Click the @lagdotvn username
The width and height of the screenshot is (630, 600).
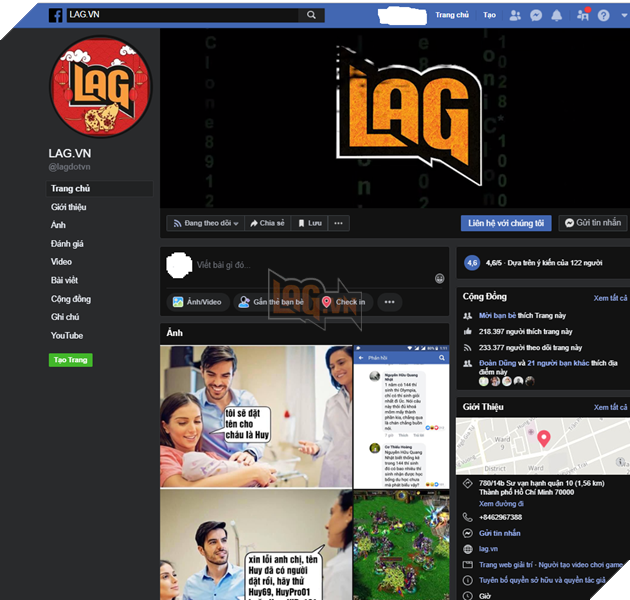click(x=69, y=167)
